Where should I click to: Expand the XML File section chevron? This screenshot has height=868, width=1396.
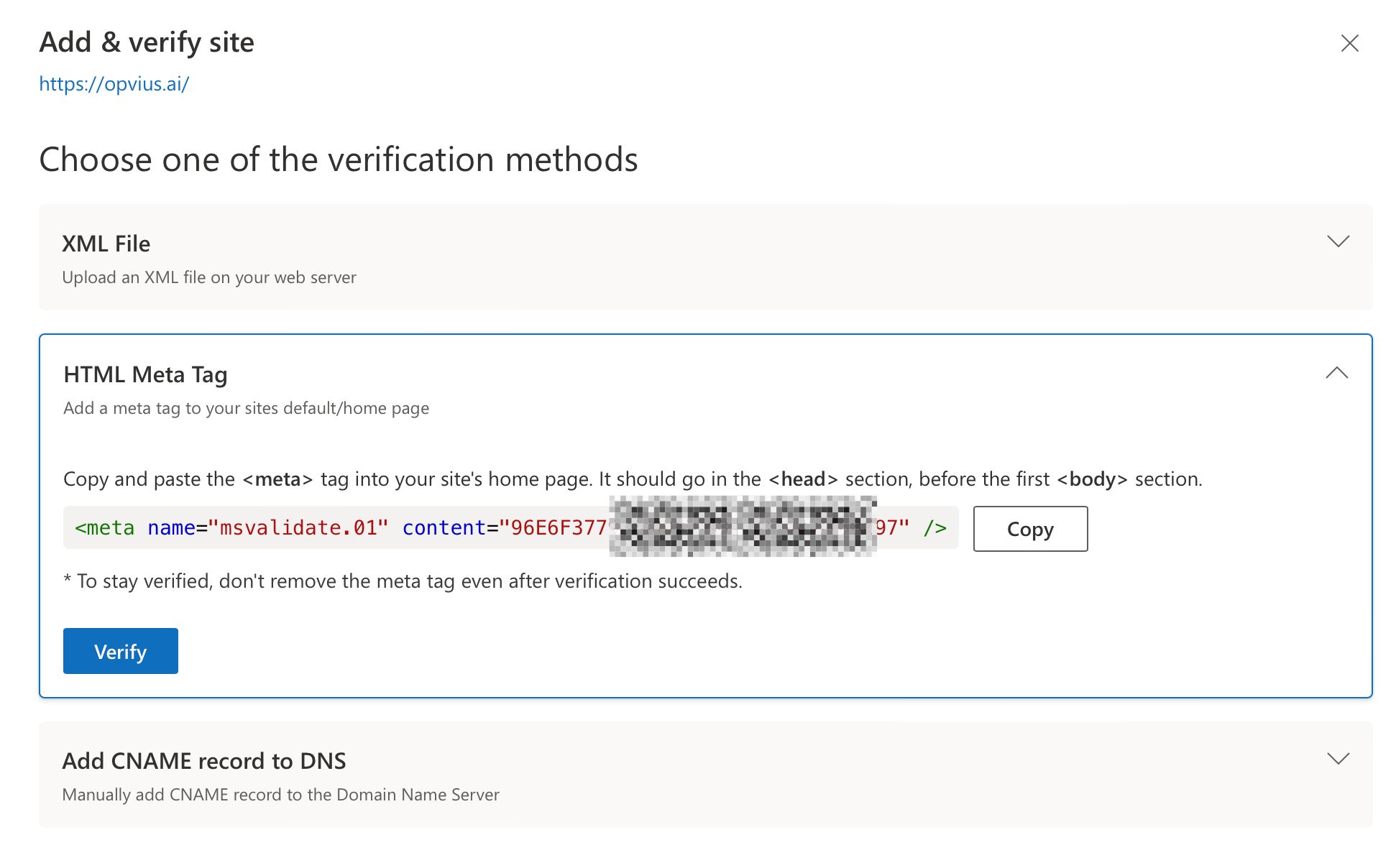click(1338, 241)
